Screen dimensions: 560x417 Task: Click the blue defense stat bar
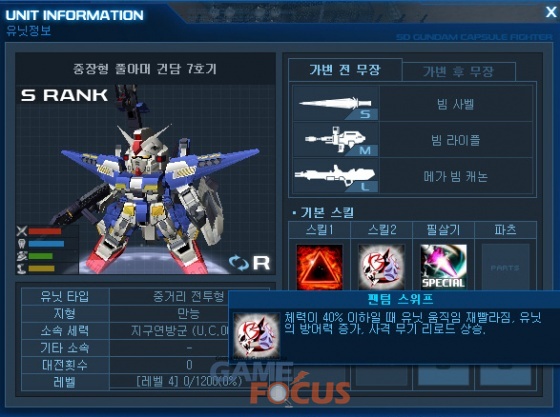[46, 244]
